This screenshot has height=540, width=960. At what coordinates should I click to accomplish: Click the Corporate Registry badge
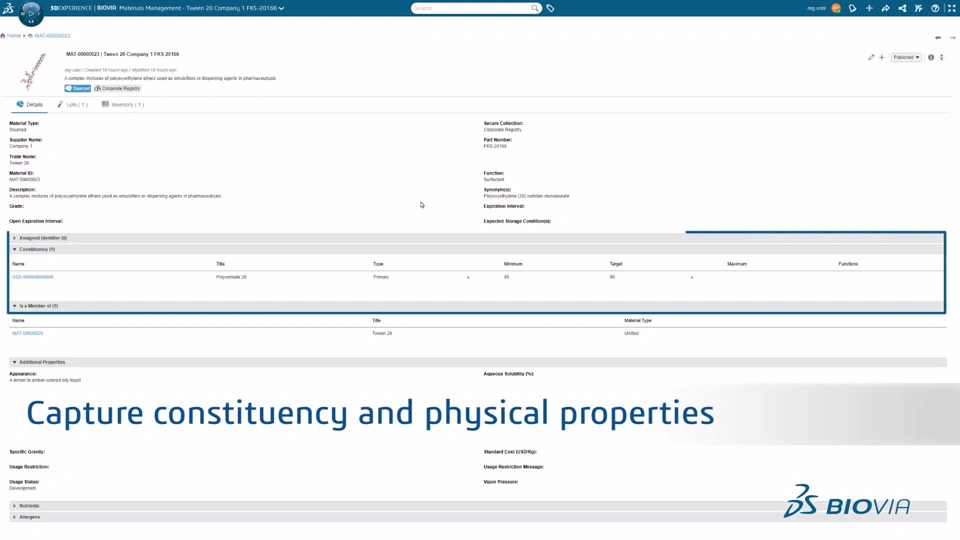pyautogui.click(x=118, y=88)
